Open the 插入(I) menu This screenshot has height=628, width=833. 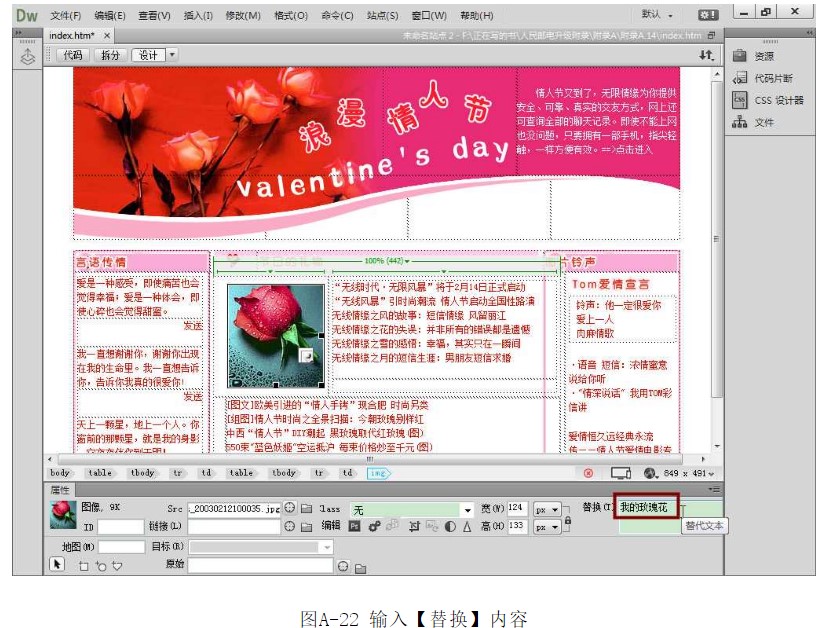(198, 15)
